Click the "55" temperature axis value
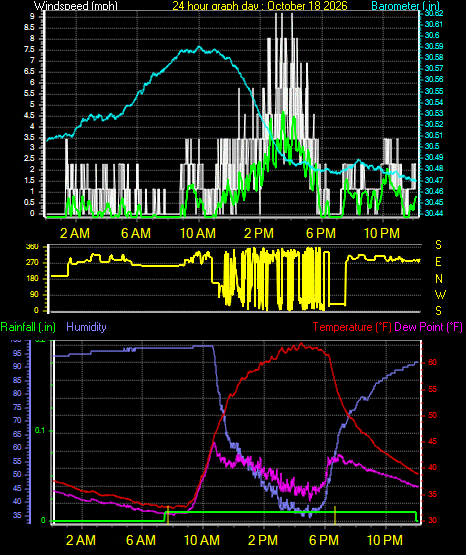466x555 pixels. tap(432, 389)
